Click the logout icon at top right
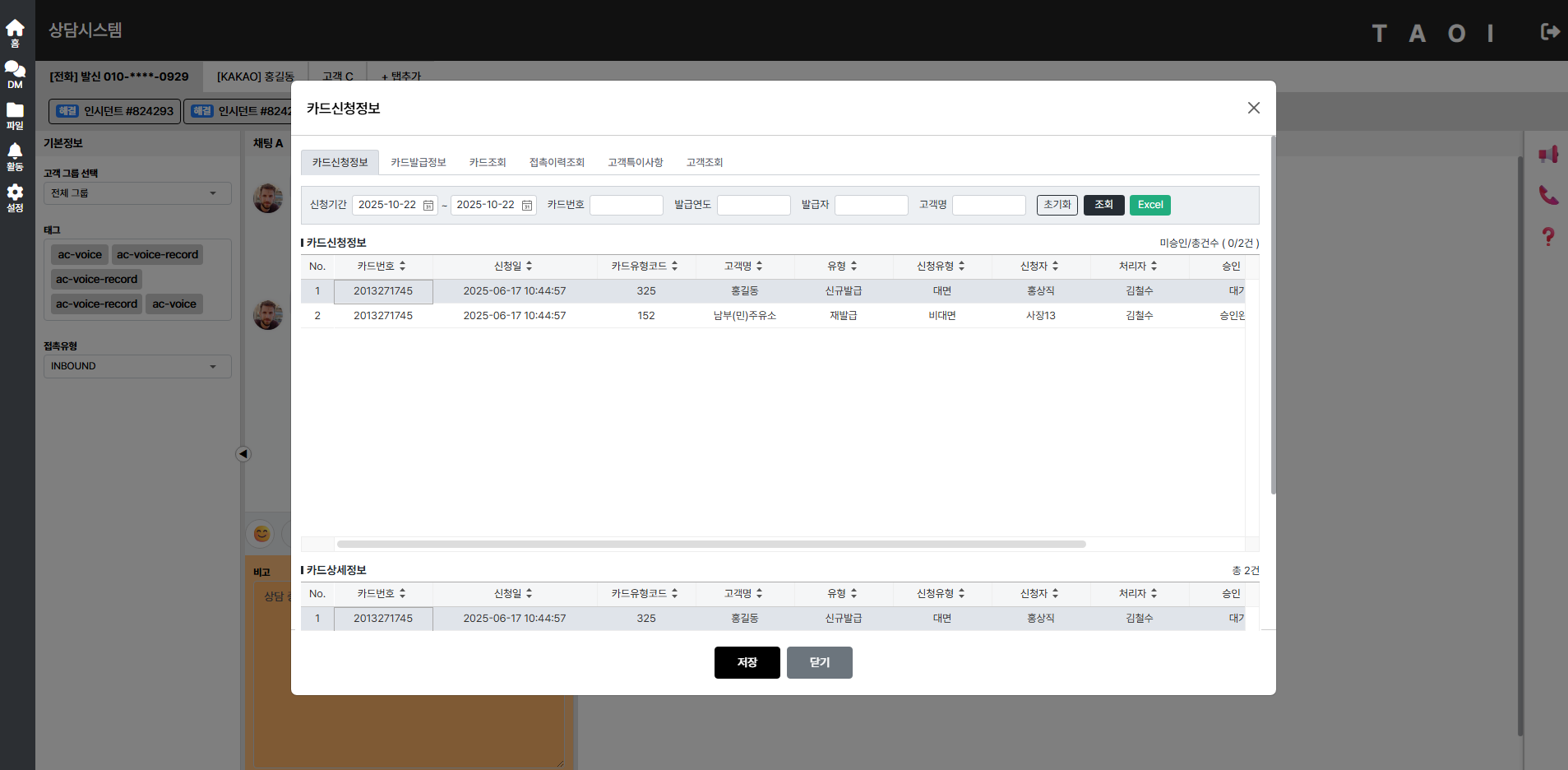1568x770 pixels. (1549, 32)
